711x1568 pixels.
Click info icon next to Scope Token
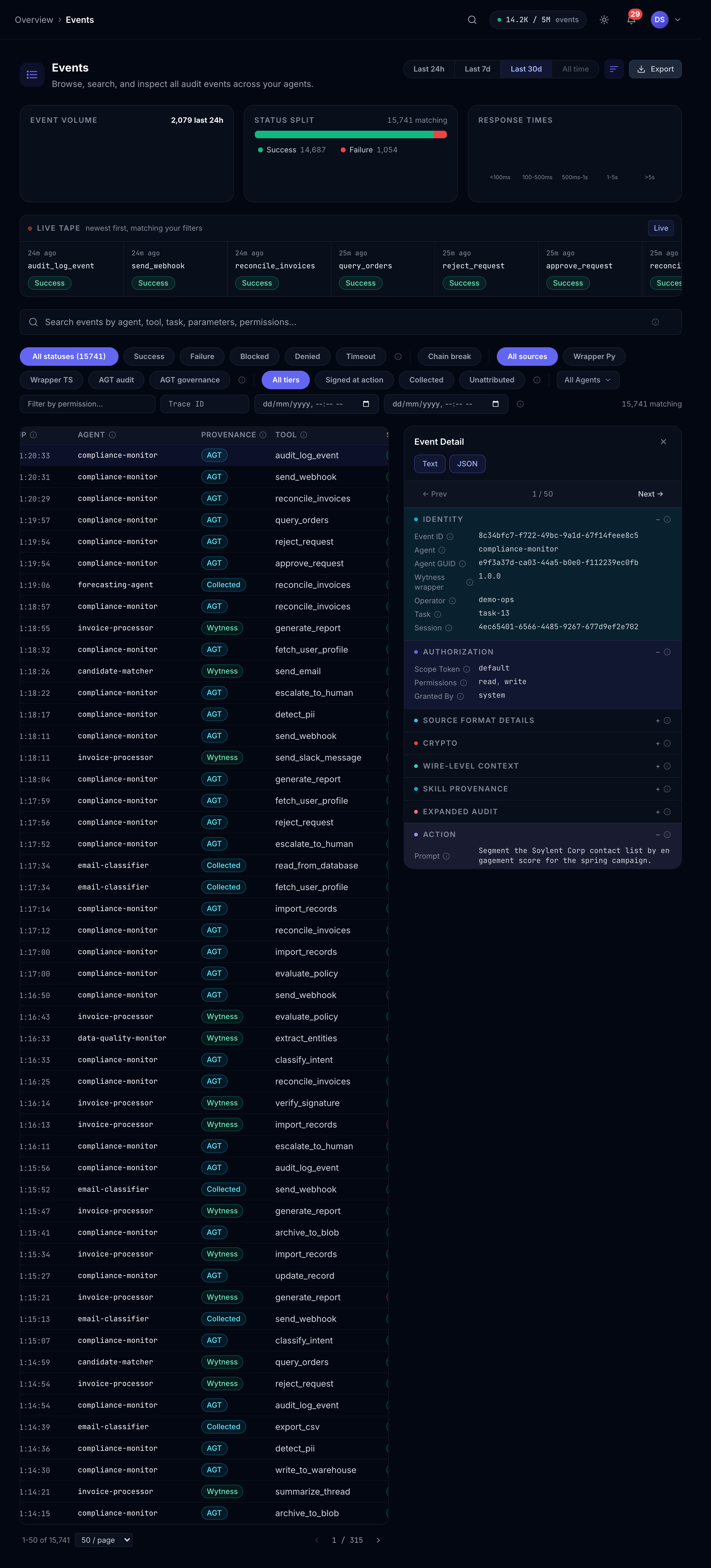click(466, 669)
